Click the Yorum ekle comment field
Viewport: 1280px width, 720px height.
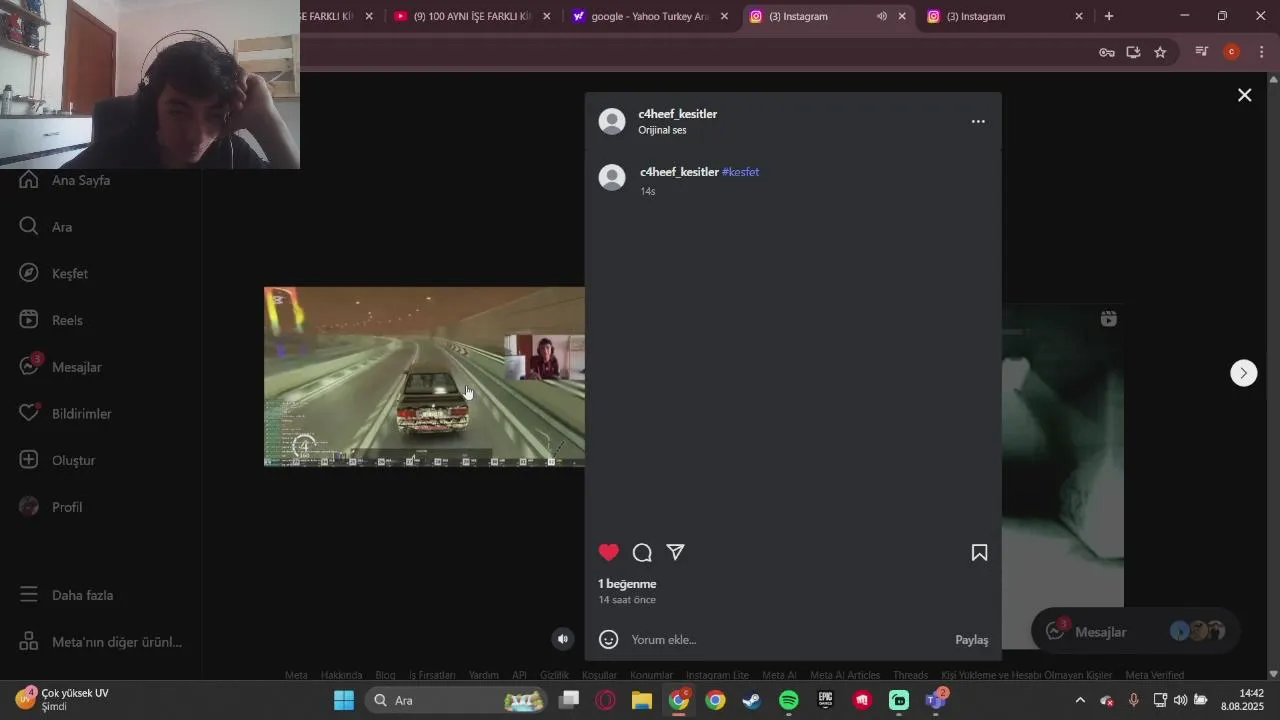(x=785, y=640)
